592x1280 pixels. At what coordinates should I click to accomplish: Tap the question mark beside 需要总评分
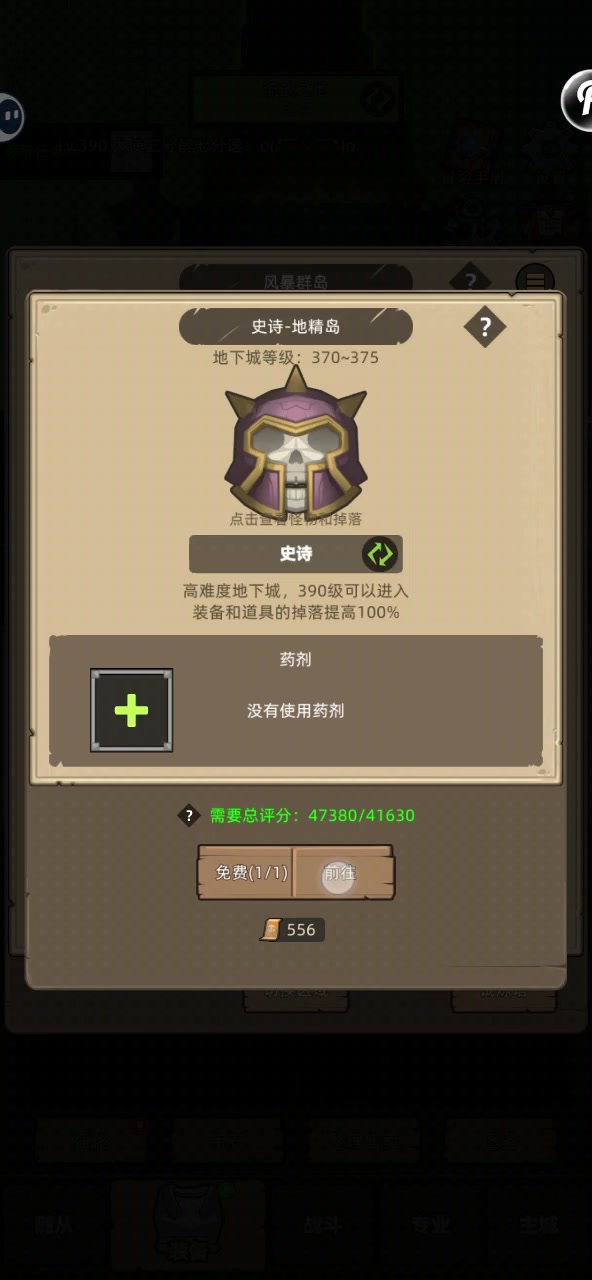point(190,815)
